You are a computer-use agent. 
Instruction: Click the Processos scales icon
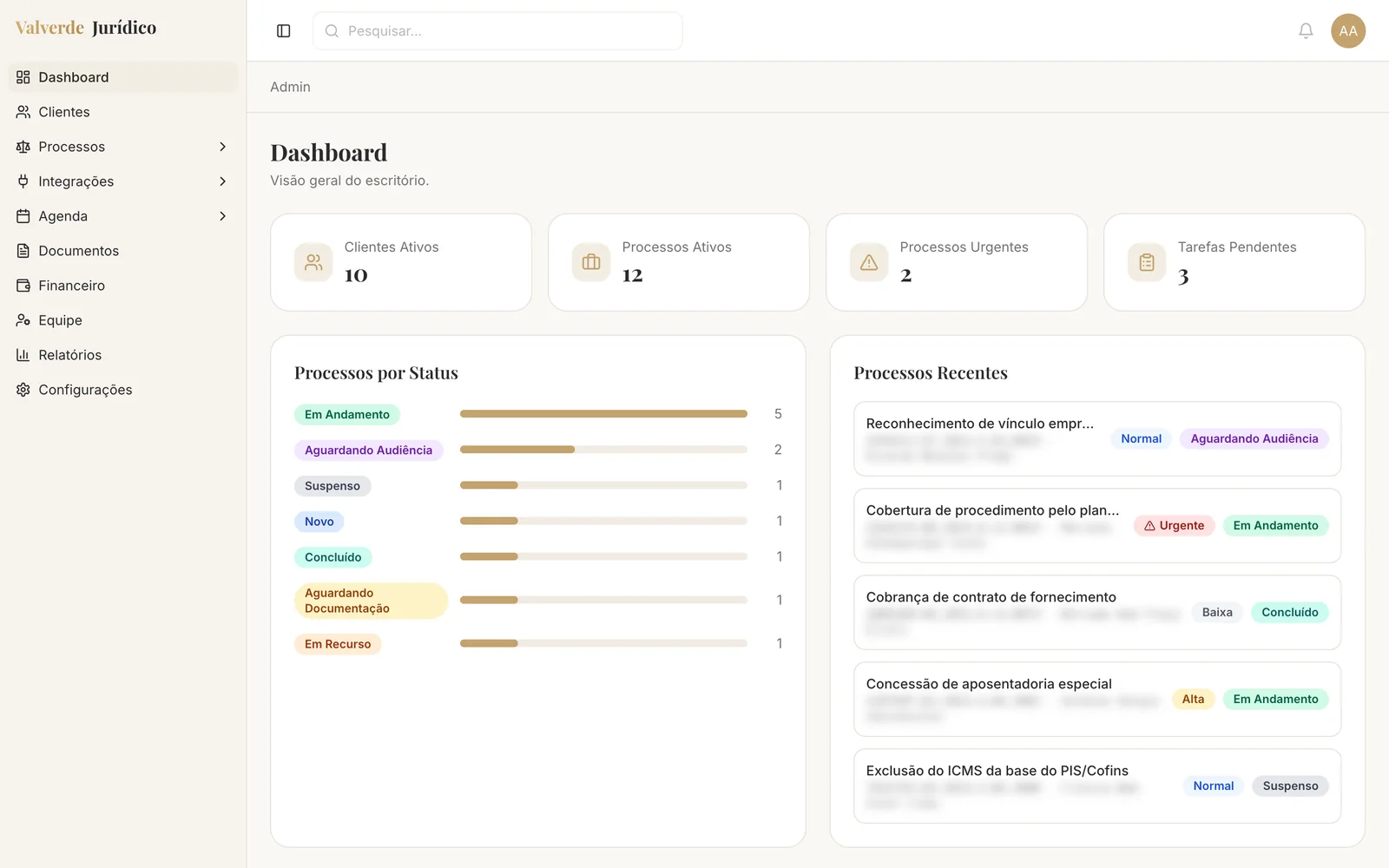tap(23, 147)
